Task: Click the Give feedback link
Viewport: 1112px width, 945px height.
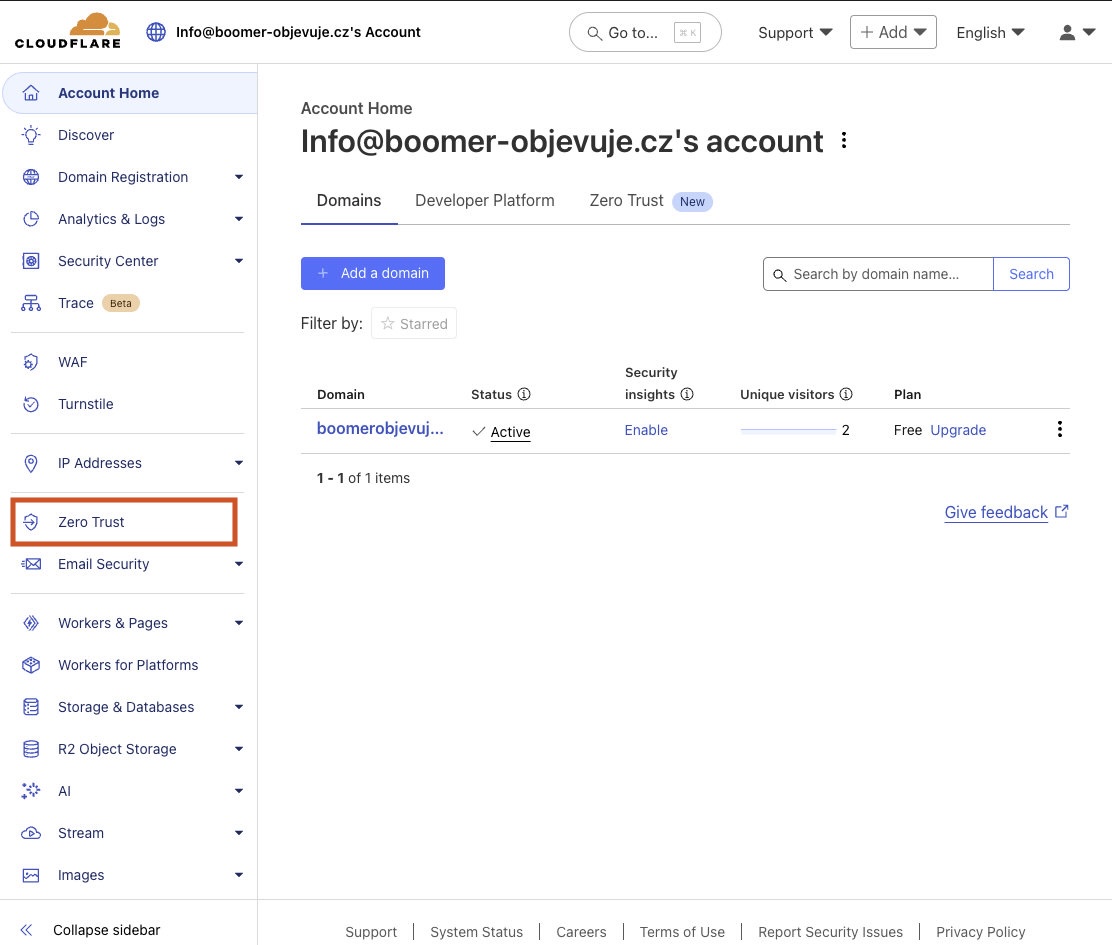Action: click(x=996, y=513)
